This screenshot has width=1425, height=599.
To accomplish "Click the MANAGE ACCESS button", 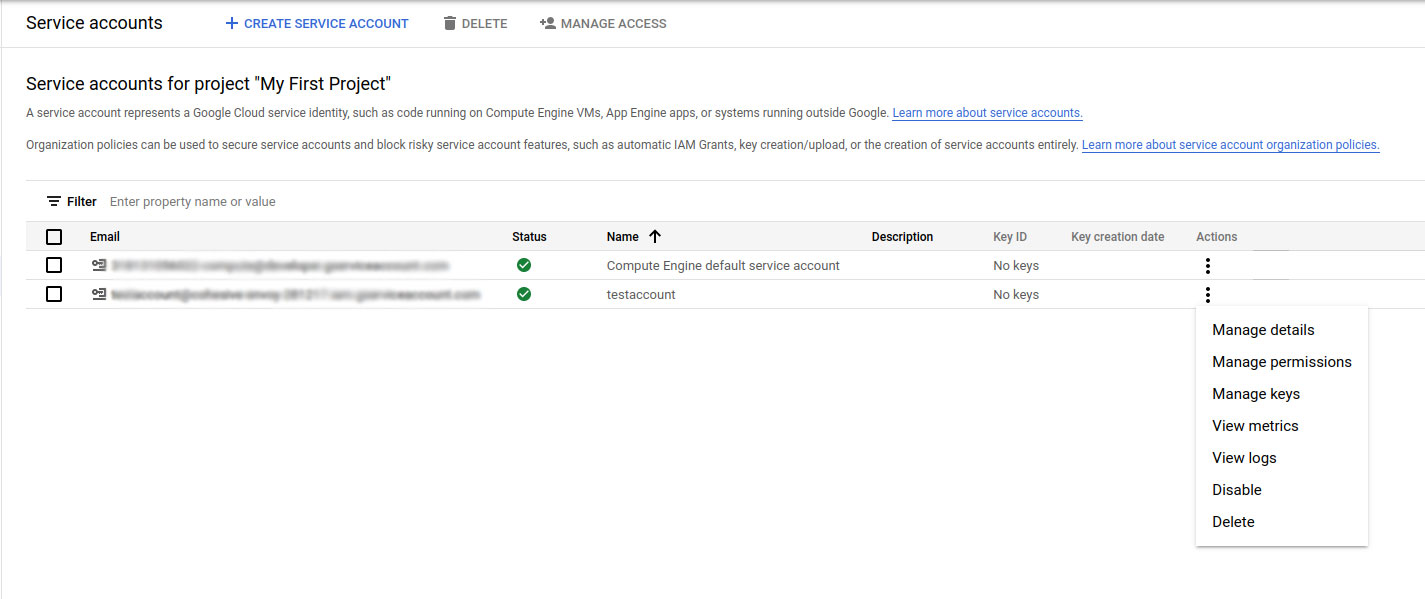I will 603,23.
